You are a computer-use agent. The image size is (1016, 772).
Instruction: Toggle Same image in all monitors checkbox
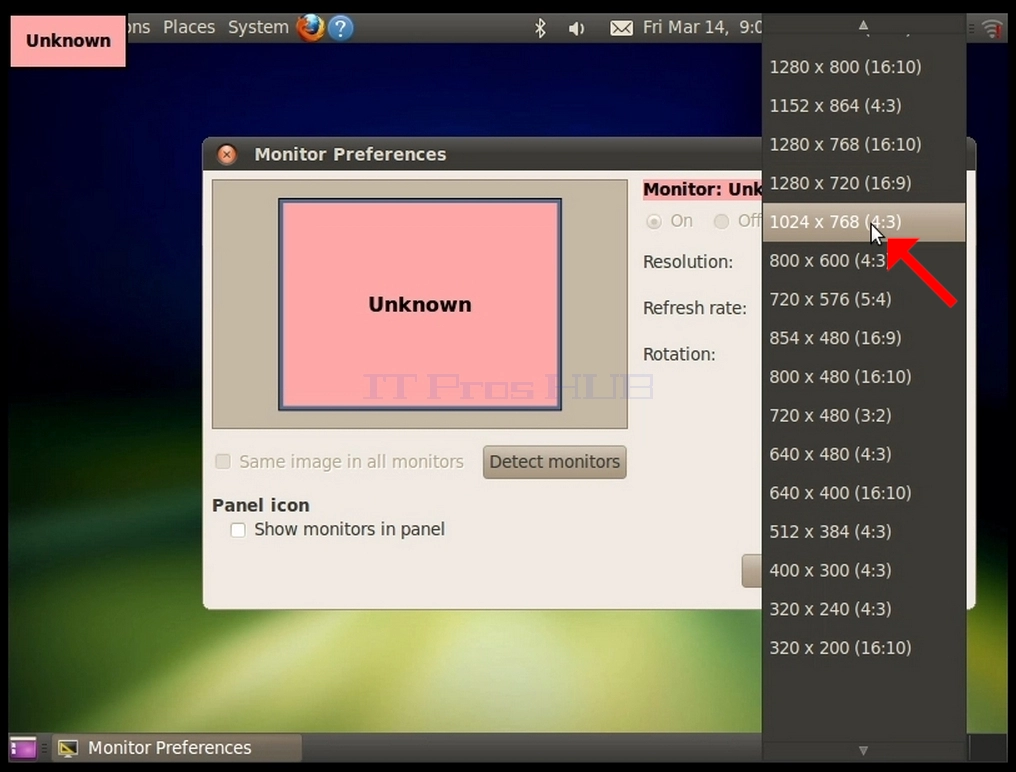pos(223,462)
